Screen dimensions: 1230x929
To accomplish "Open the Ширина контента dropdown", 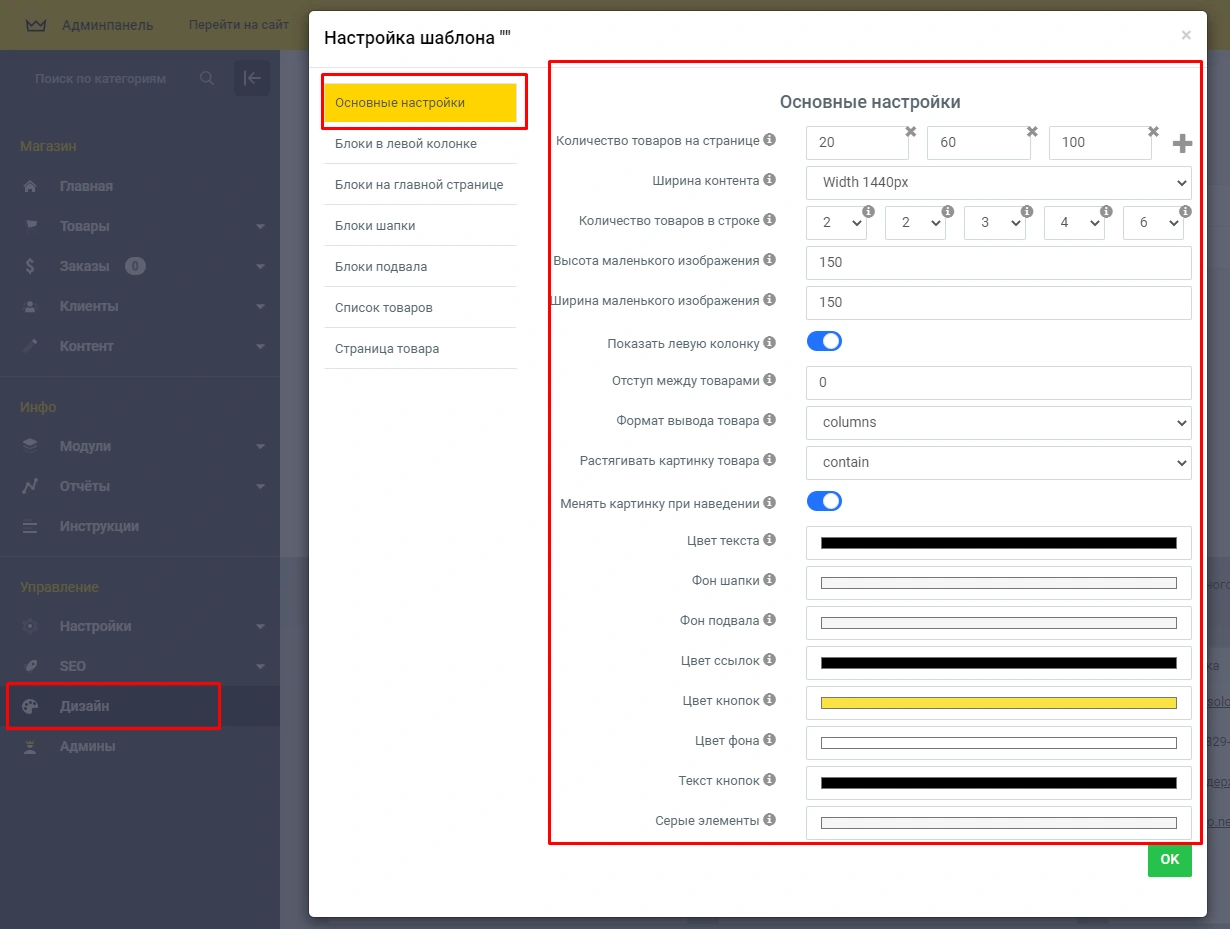I will point(998,183).
